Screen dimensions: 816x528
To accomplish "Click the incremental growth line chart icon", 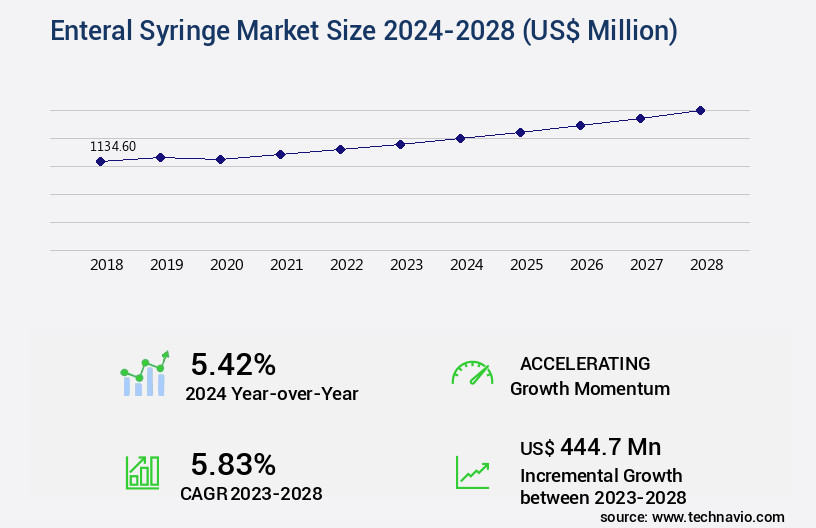I will coord(472,472).
